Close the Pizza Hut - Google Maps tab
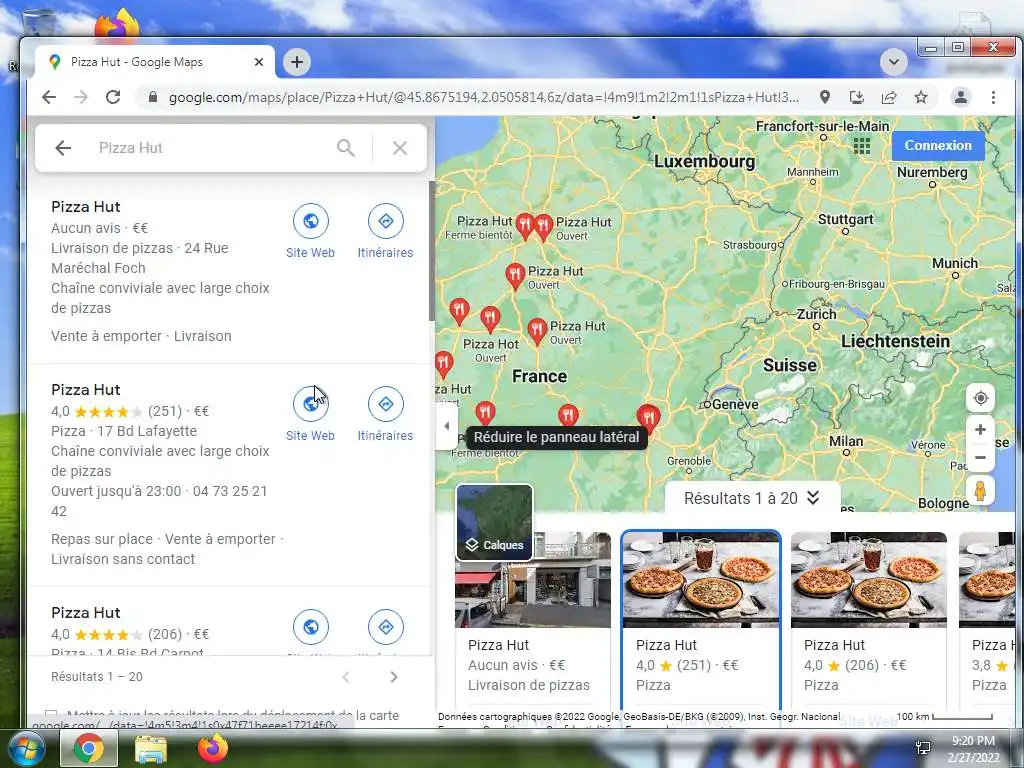The width and height of the screenshot is (1024, 768). 259,62
